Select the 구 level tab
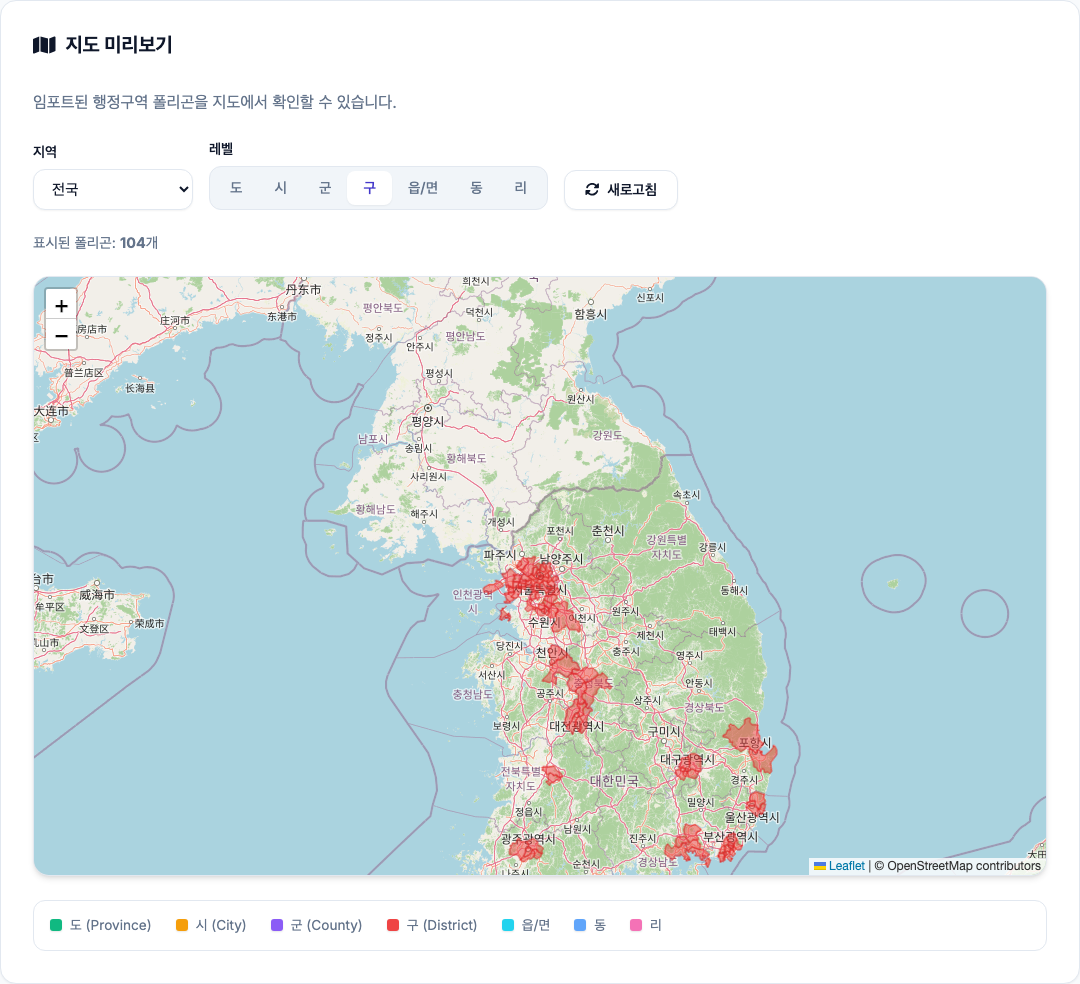This screenshot has height=984, width=1080. pos(369,188)
